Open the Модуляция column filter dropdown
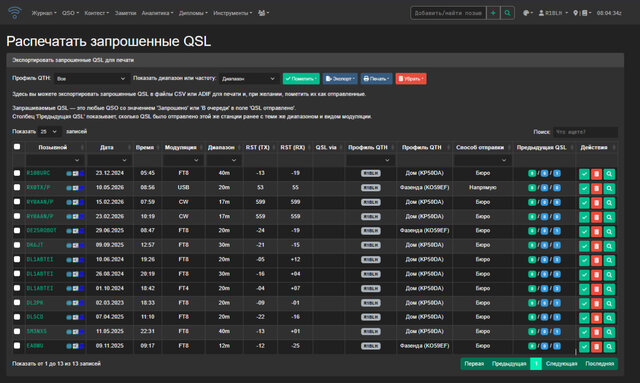This screenshot has height=383, width=640. (182, 160)
